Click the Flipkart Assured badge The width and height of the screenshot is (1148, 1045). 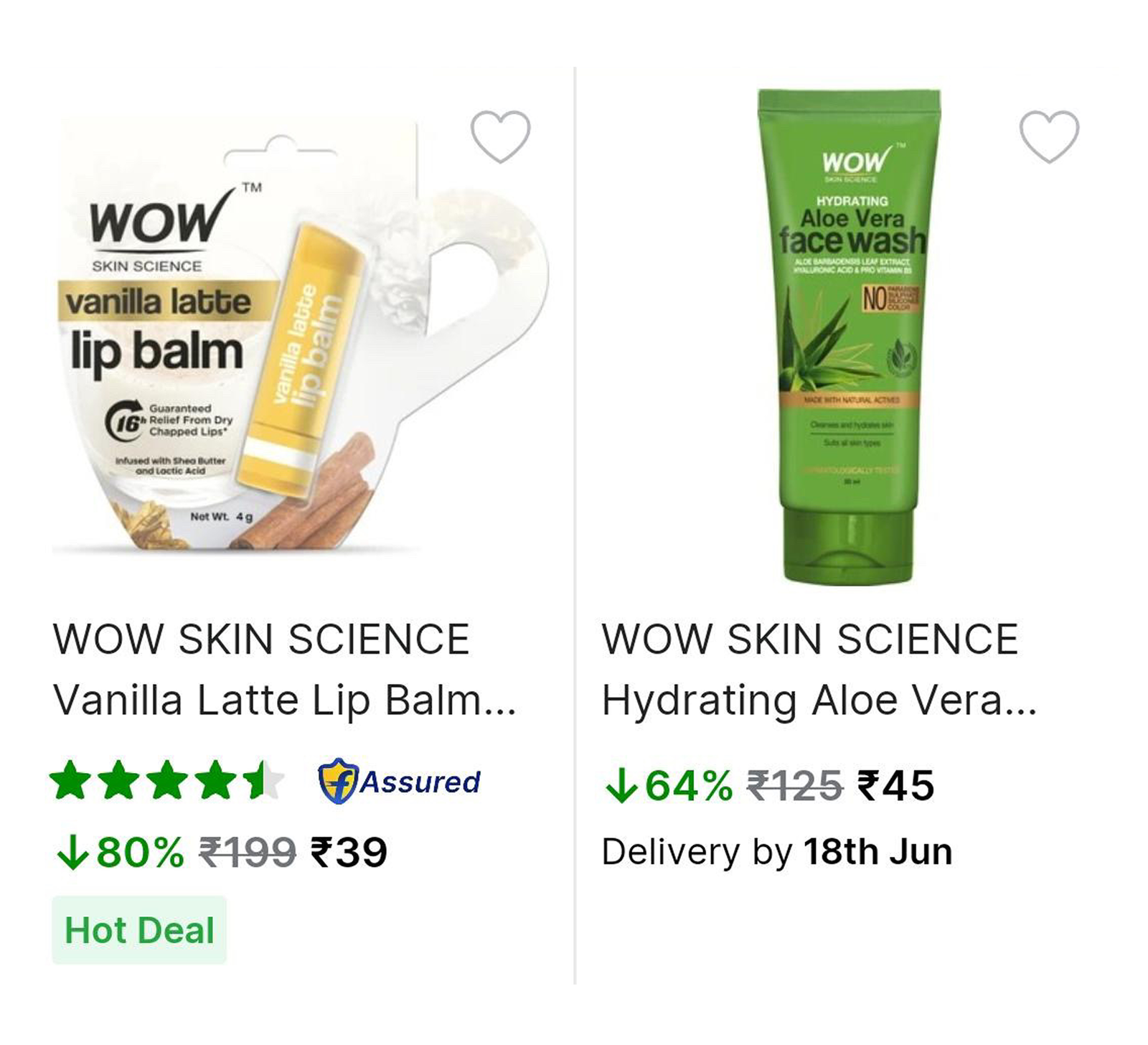coord(399,781)
